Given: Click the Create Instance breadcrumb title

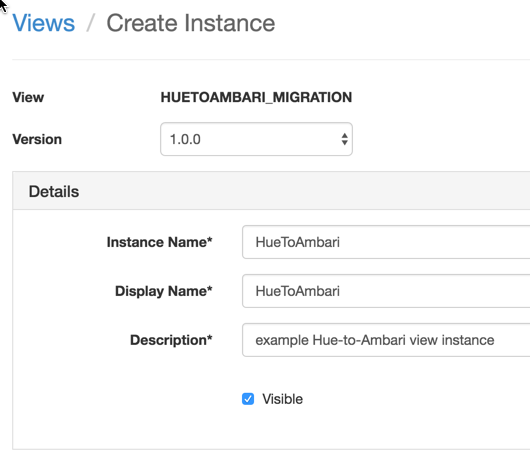Looking at the screenshot, I should [191, 23].
